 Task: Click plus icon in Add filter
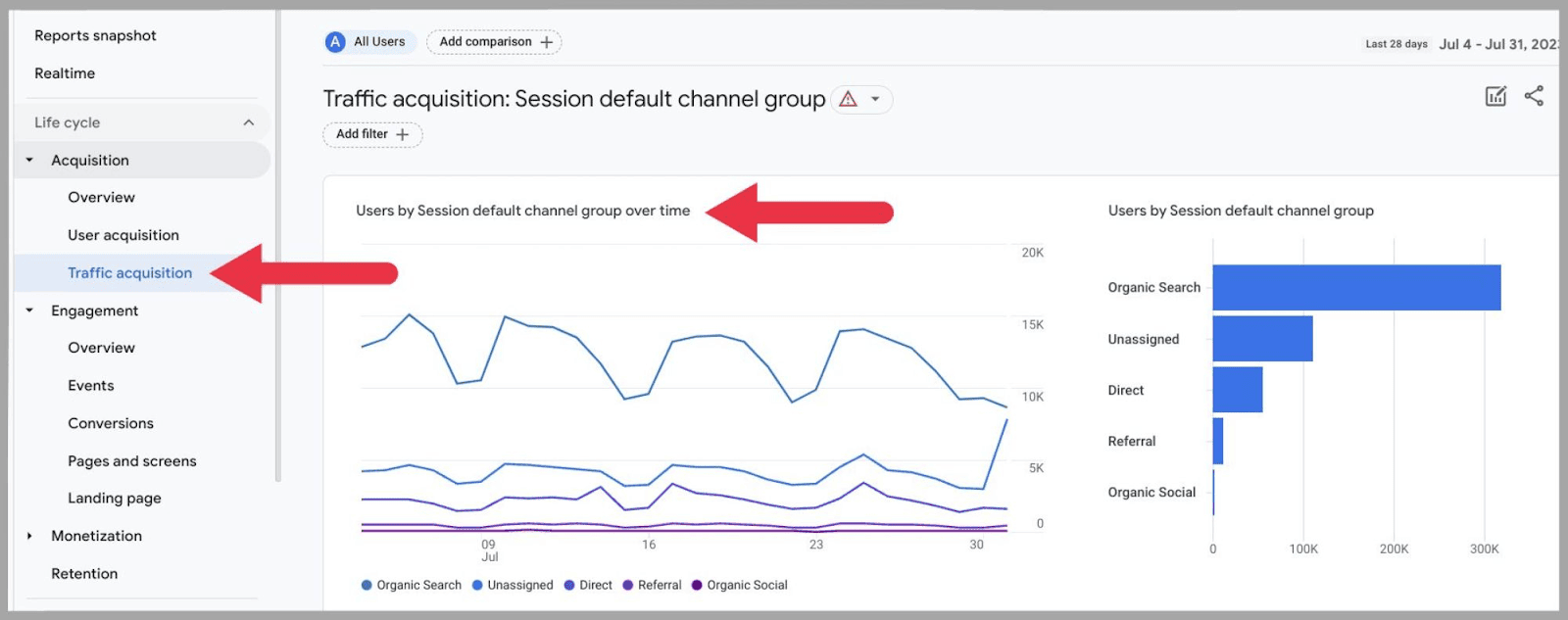[x=403, y=134]
